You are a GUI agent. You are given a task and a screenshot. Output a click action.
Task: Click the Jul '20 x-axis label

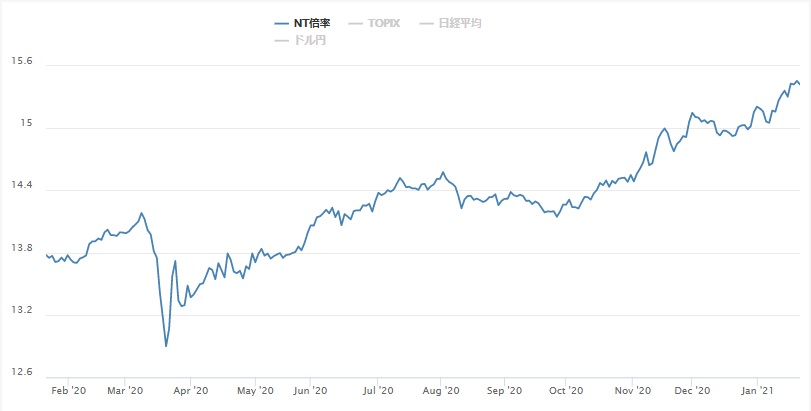click(x=376, y=391)
